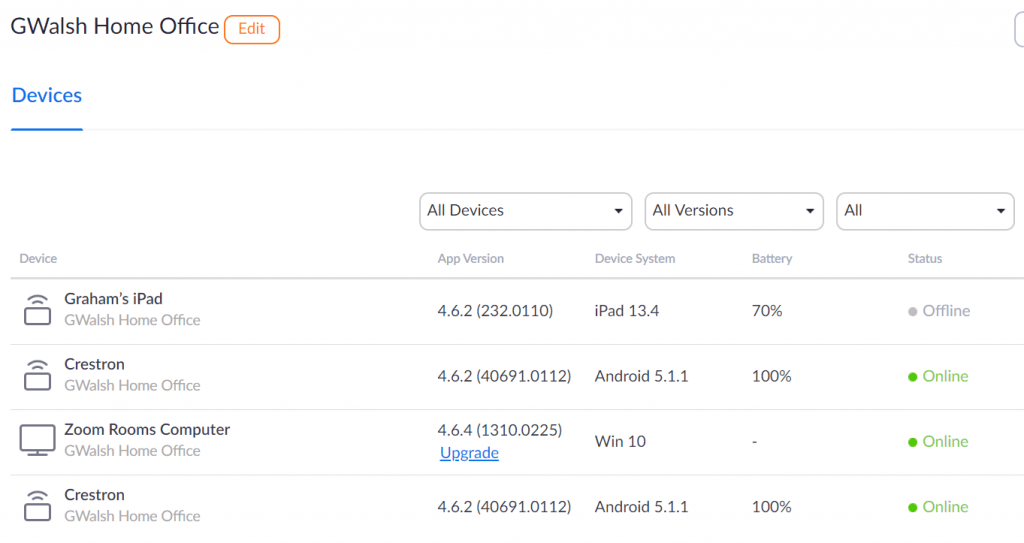The height and width of the screenshot is (543, 1024).
Task: Expand the All status filter dropdown
Action: [925, 211]
